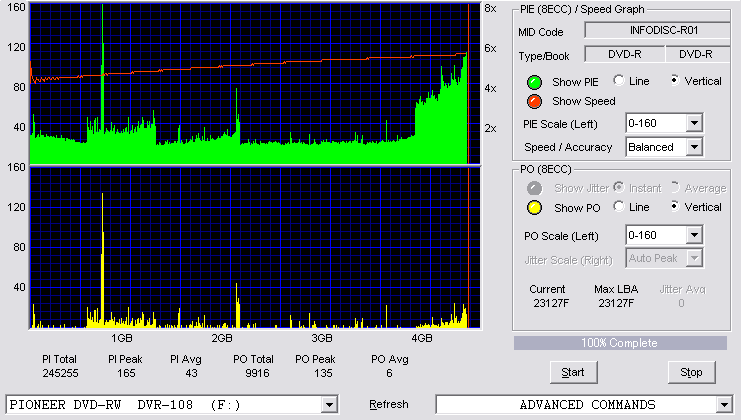Click the 2GB axis label

[x=221, y=338]
